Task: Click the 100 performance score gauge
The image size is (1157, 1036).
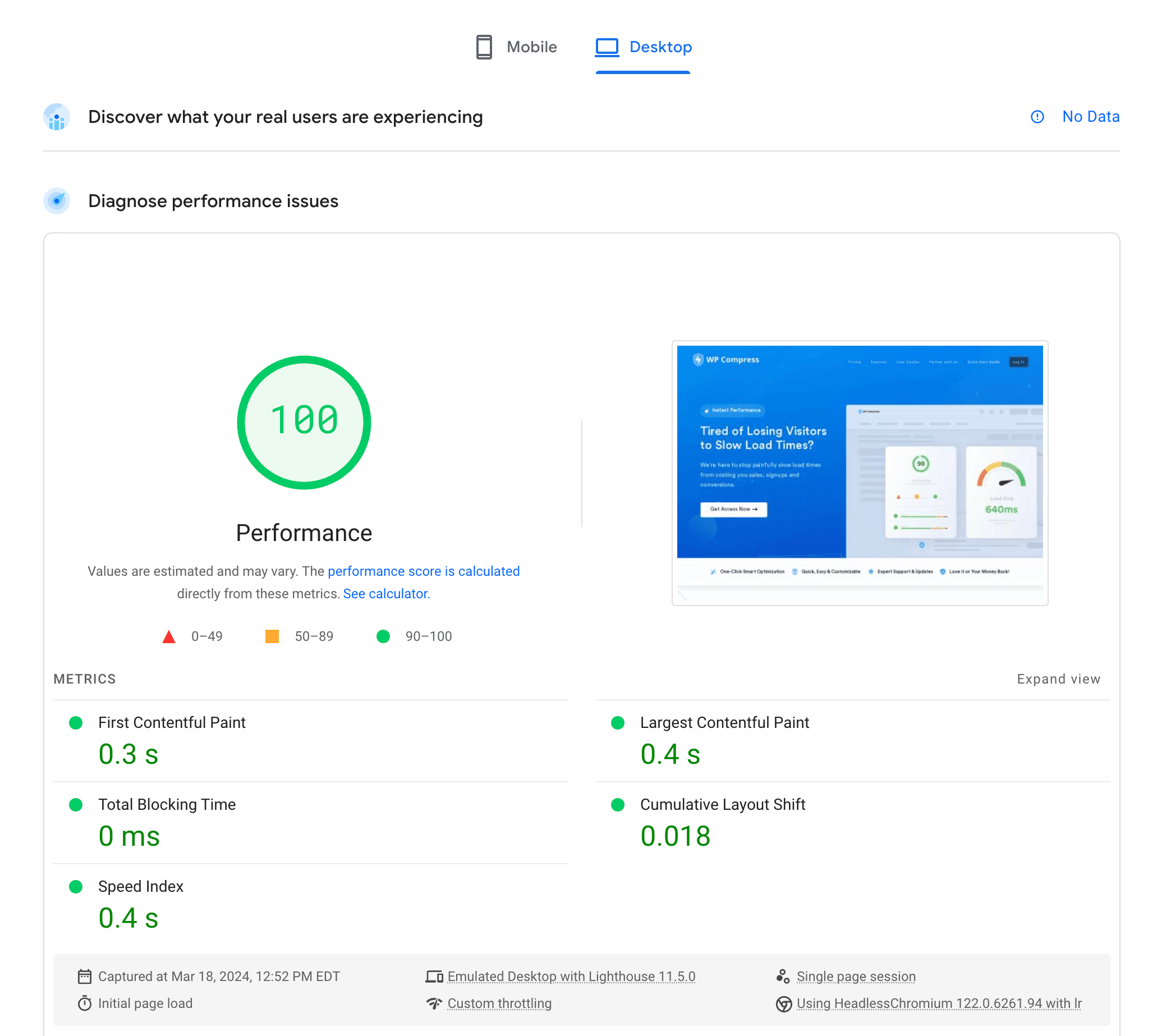Action: pyautogui.click(x=304, y=422)
